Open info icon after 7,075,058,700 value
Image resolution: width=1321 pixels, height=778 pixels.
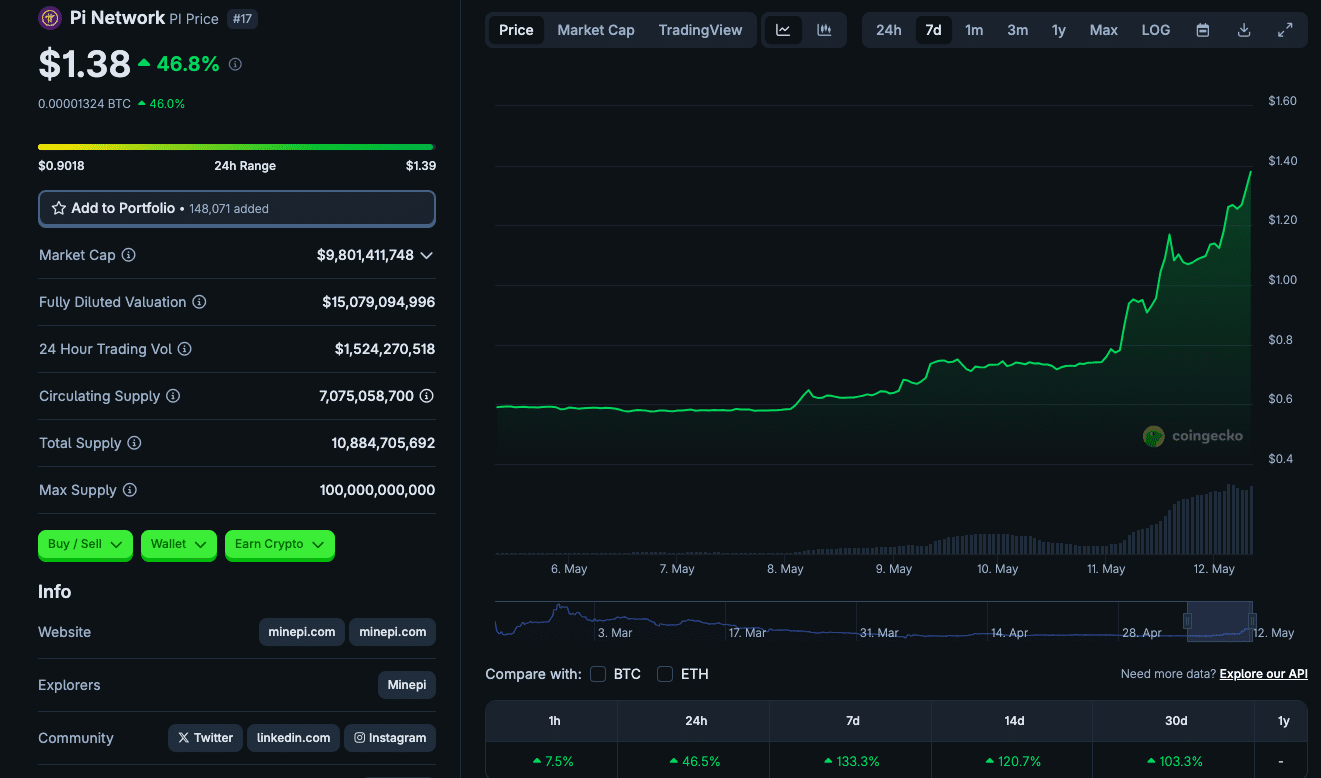click(427, 396)
